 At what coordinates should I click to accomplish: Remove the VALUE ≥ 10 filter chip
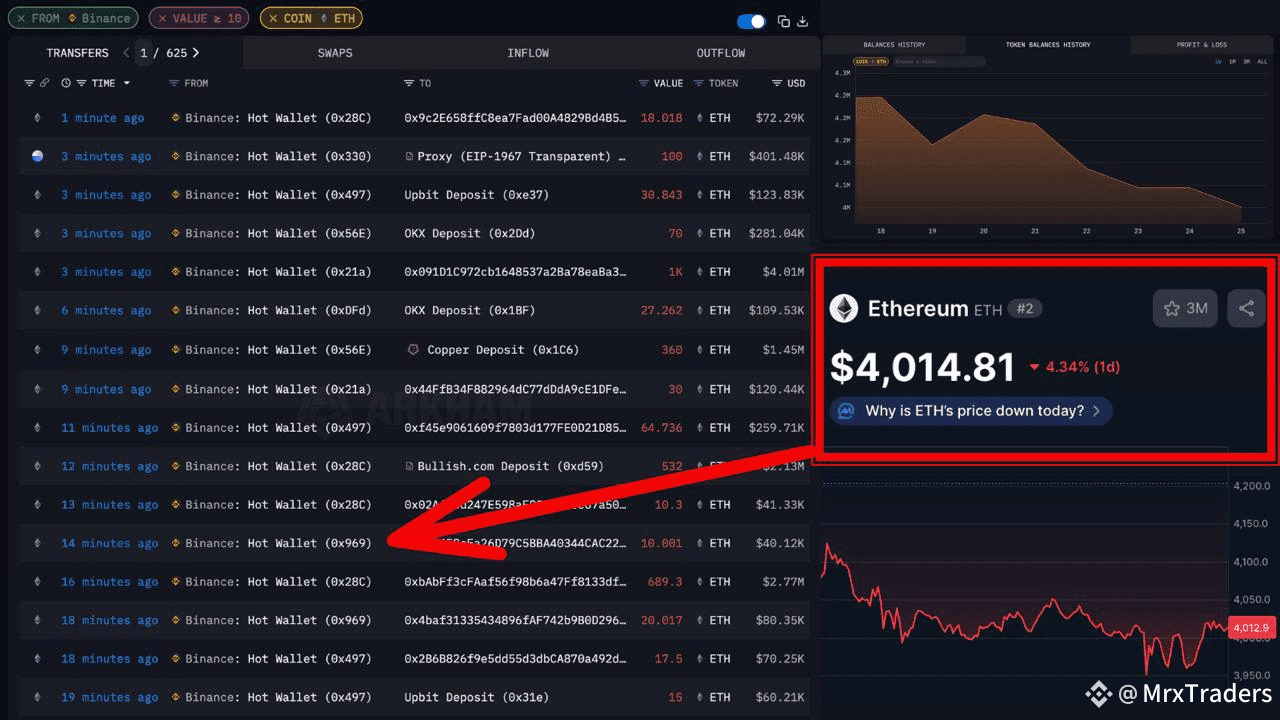[x=162, y=18]
